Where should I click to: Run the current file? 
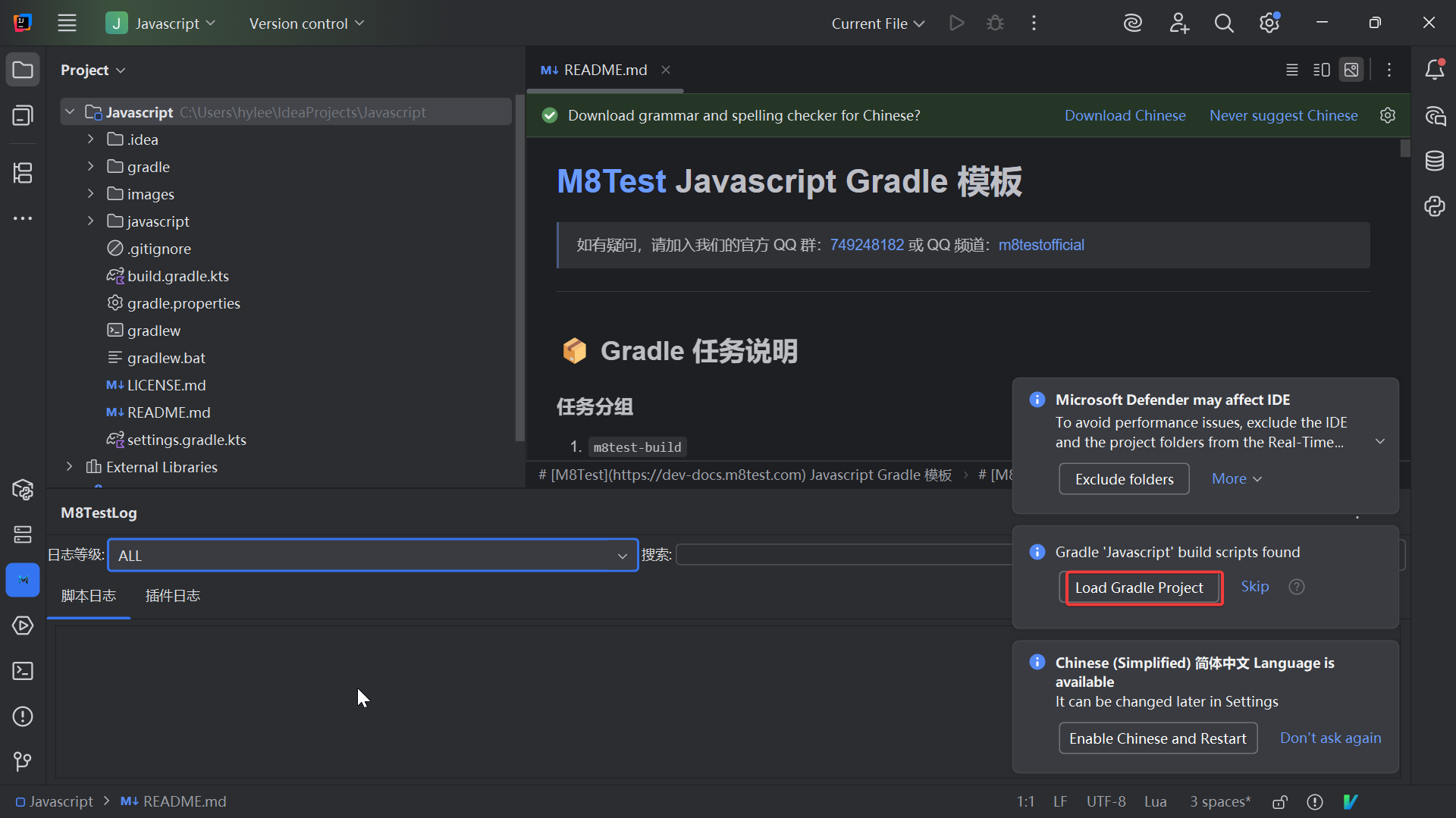coord(957,24)
